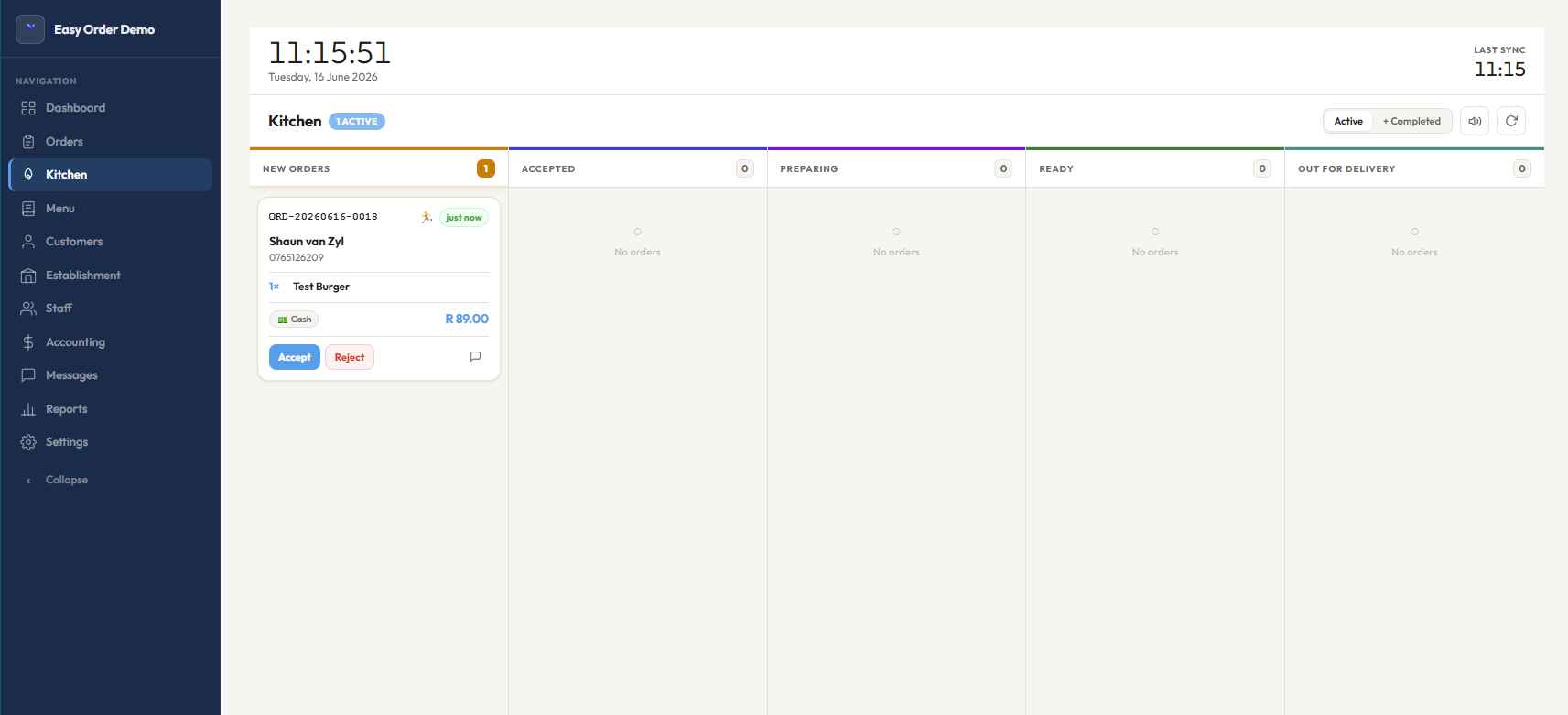Toggle the sound notification speaker
The image size is (1568, 715).
tap(1475, 121)
